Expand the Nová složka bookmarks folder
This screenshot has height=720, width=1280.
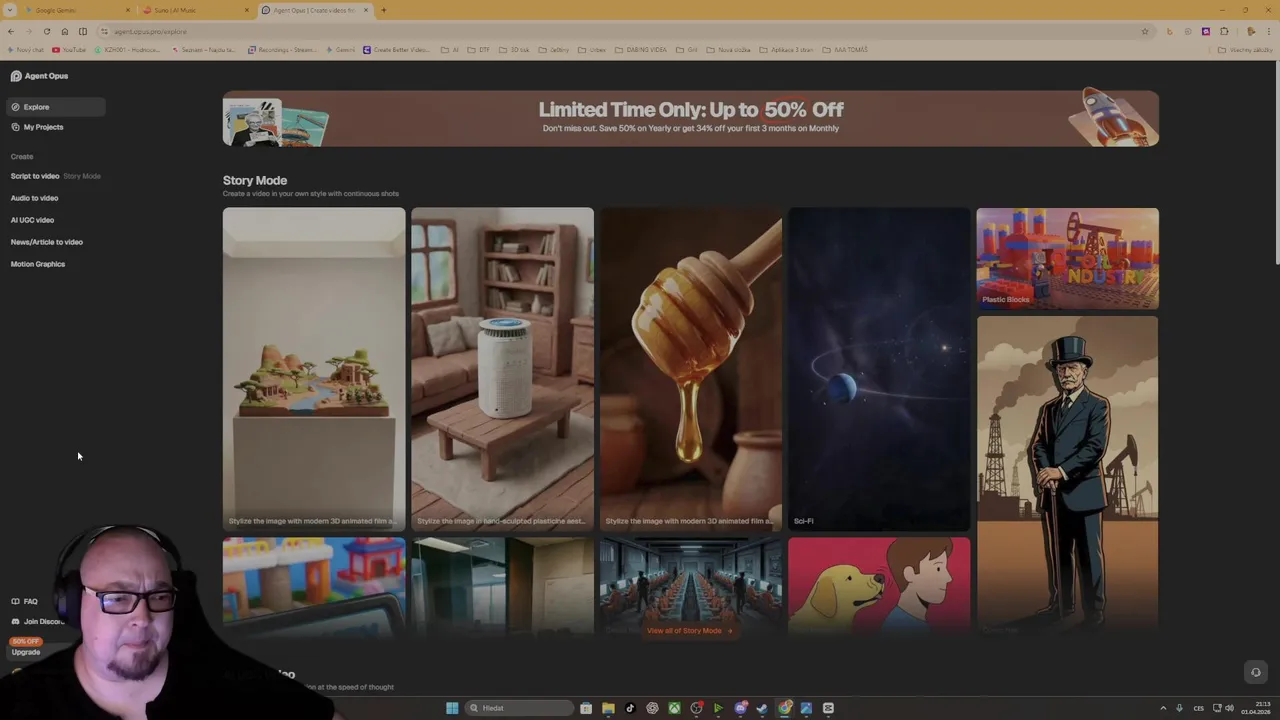click(727, 50)
